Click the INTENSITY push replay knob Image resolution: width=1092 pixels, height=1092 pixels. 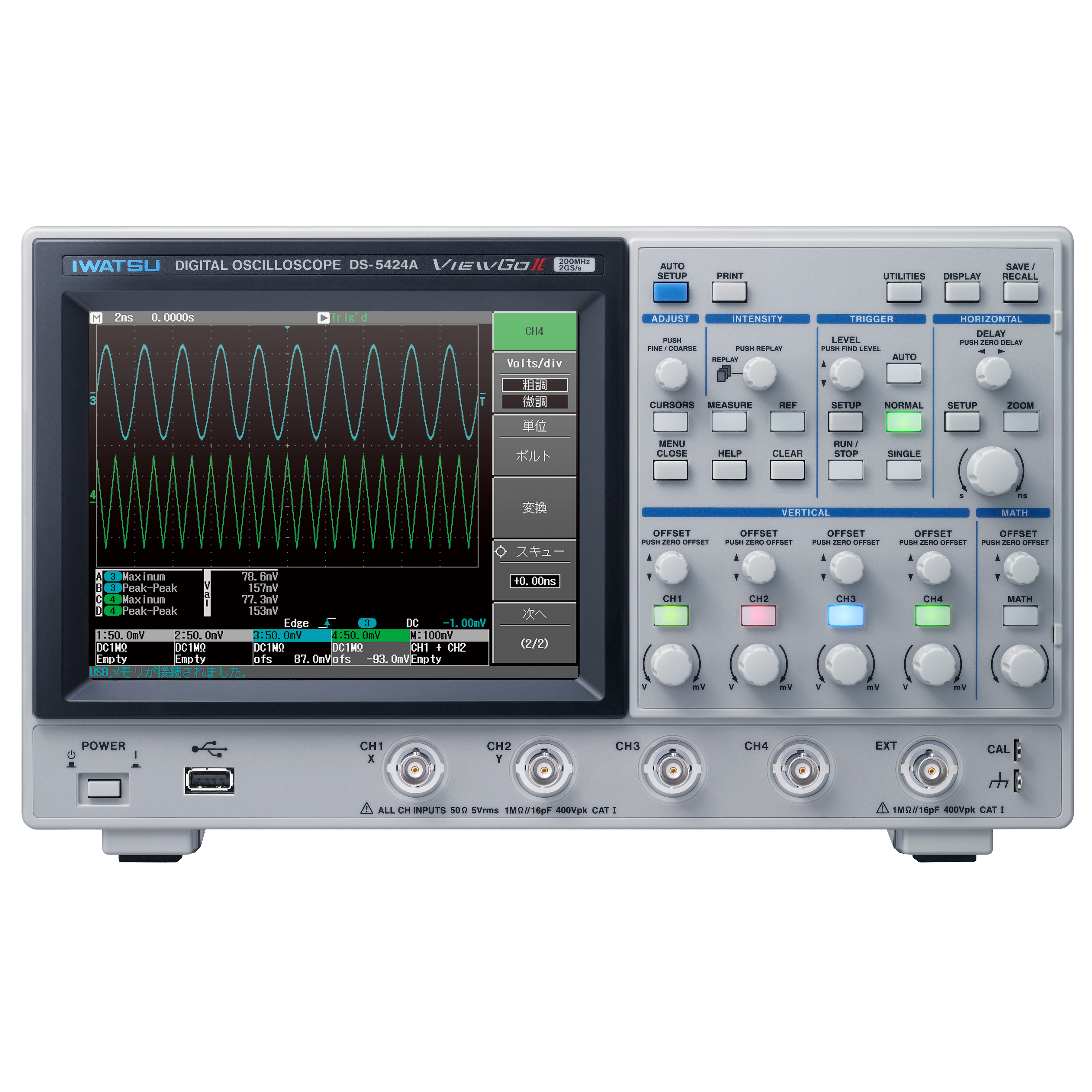click(x=760, y=374)
